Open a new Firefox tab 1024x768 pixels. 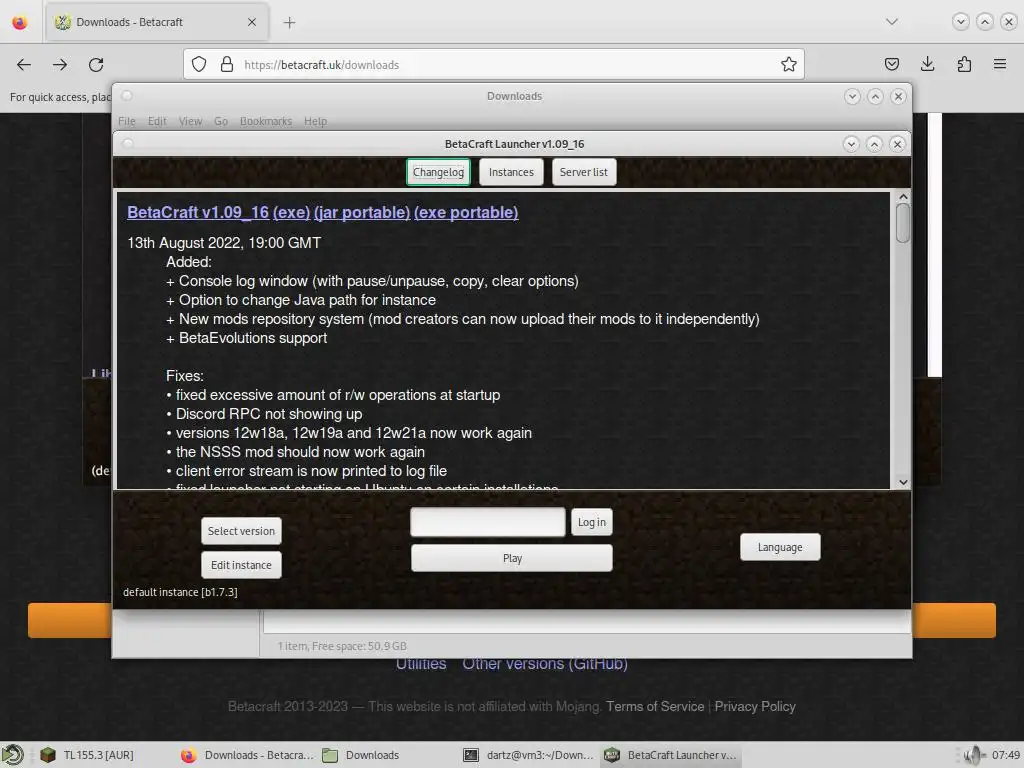[289, 23]
